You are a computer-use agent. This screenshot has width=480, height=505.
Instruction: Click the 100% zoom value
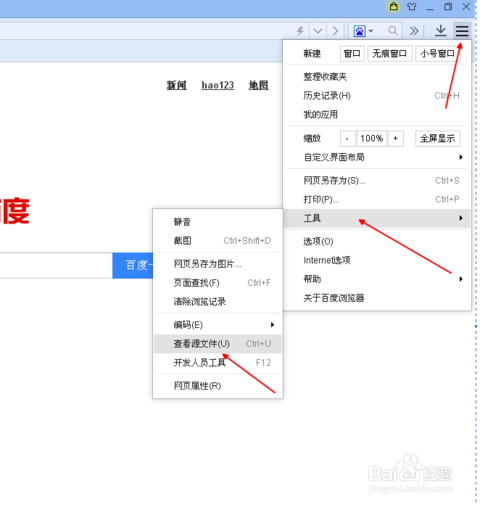372,138
